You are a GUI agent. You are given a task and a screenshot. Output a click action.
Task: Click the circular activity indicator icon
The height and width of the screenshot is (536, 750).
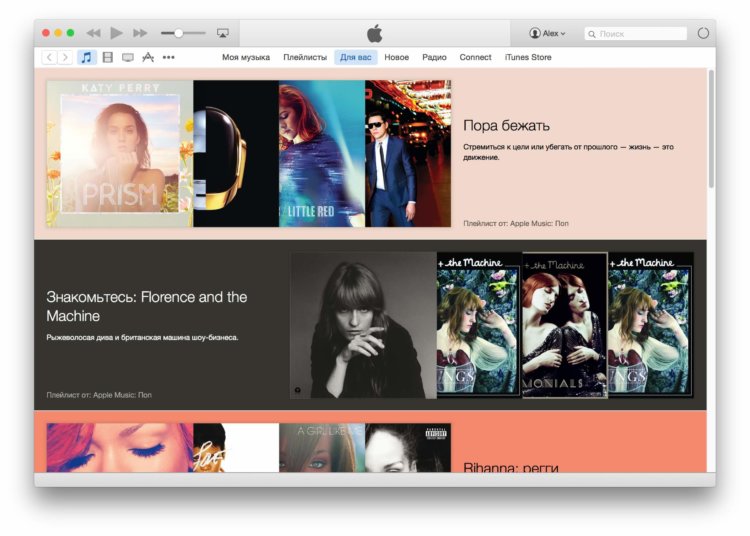click(x=703, y=33)
